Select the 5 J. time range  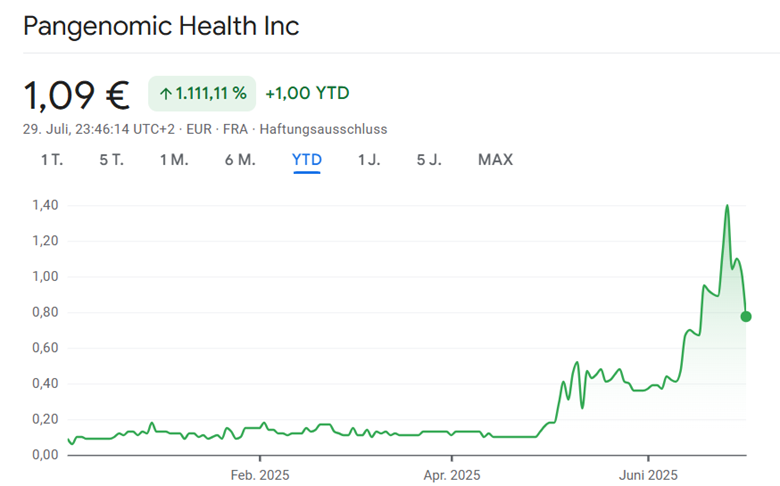coord(429,160)
